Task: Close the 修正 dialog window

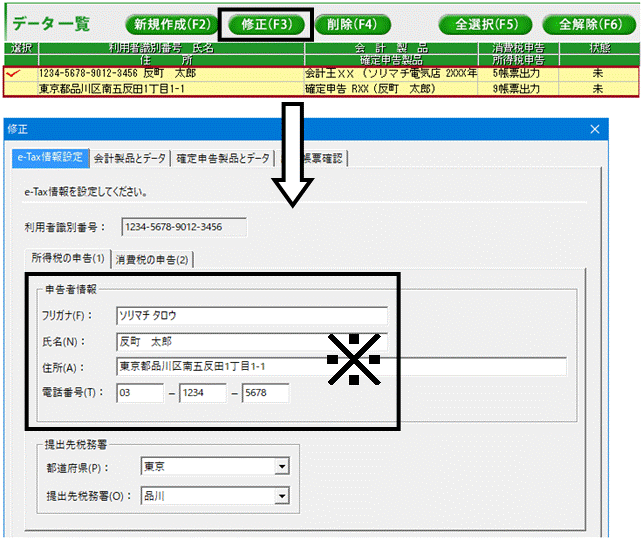Action: pyautogui.click(x=595, y=129)
